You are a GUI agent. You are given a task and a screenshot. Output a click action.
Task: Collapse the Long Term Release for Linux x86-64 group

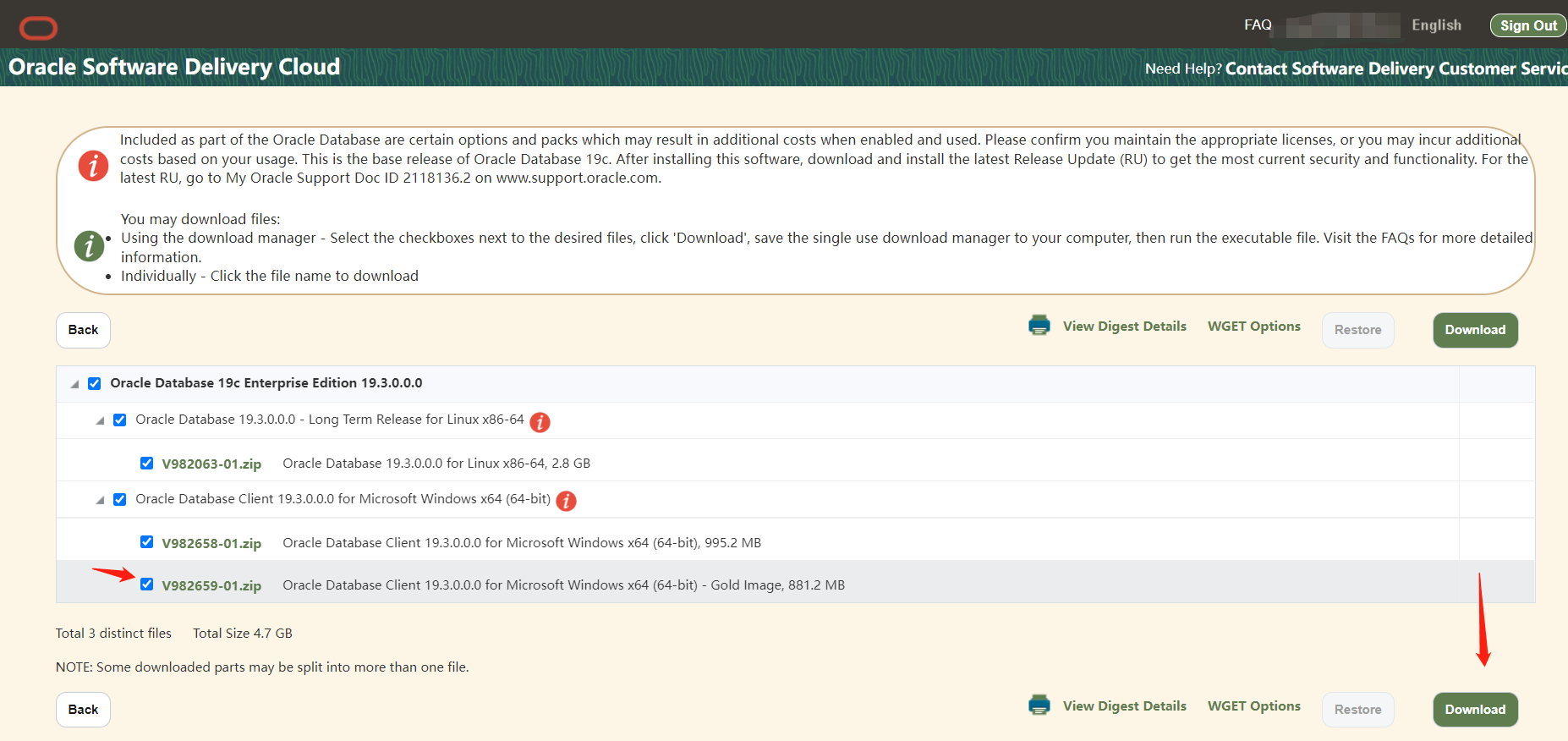pyautogui.click(x=100, y=420)
